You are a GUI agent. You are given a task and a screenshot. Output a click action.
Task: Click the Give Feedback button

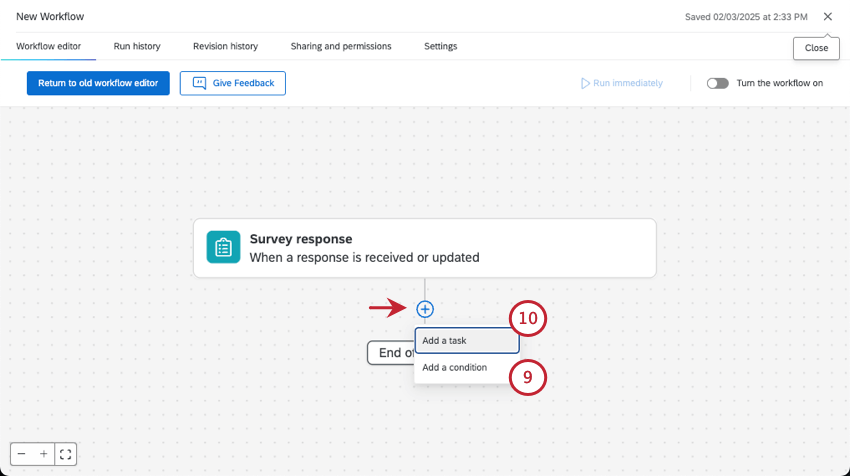tap(233, 83)
